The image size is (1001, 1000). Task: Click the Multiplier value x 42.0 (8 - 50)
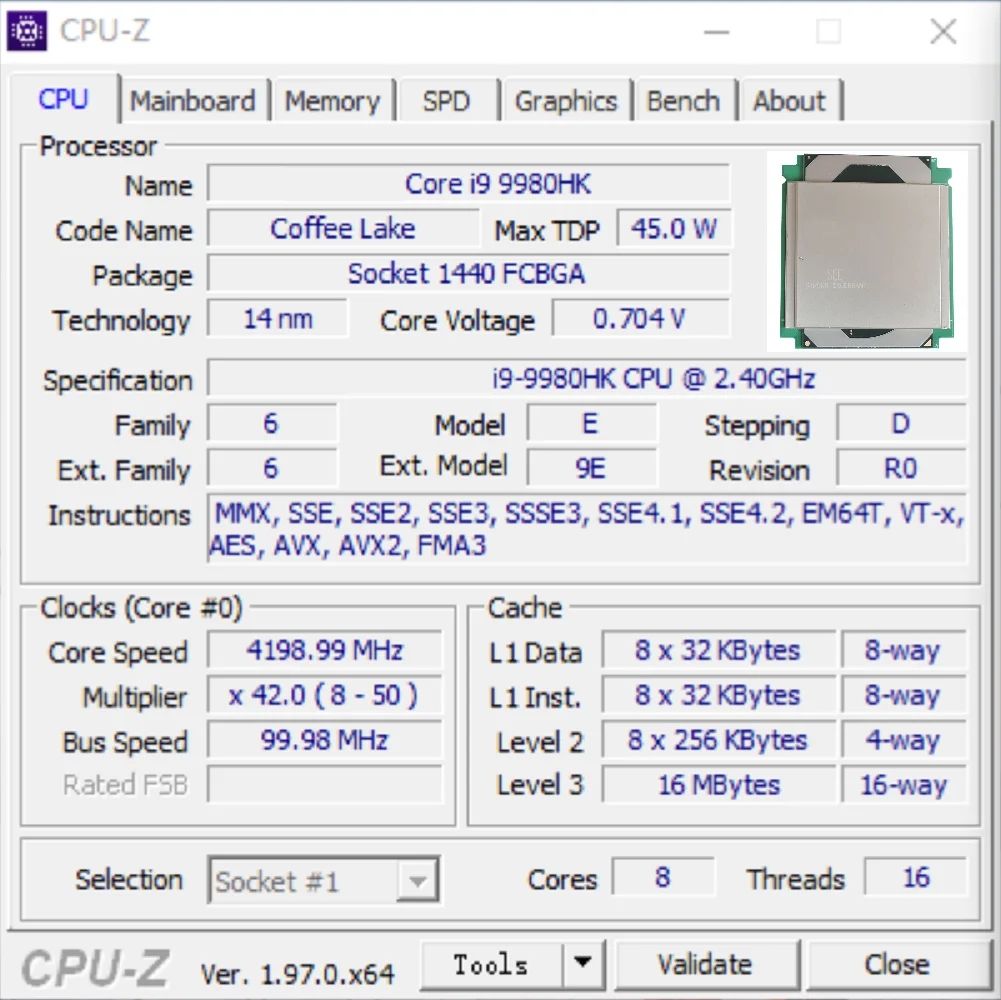(325, 695)
